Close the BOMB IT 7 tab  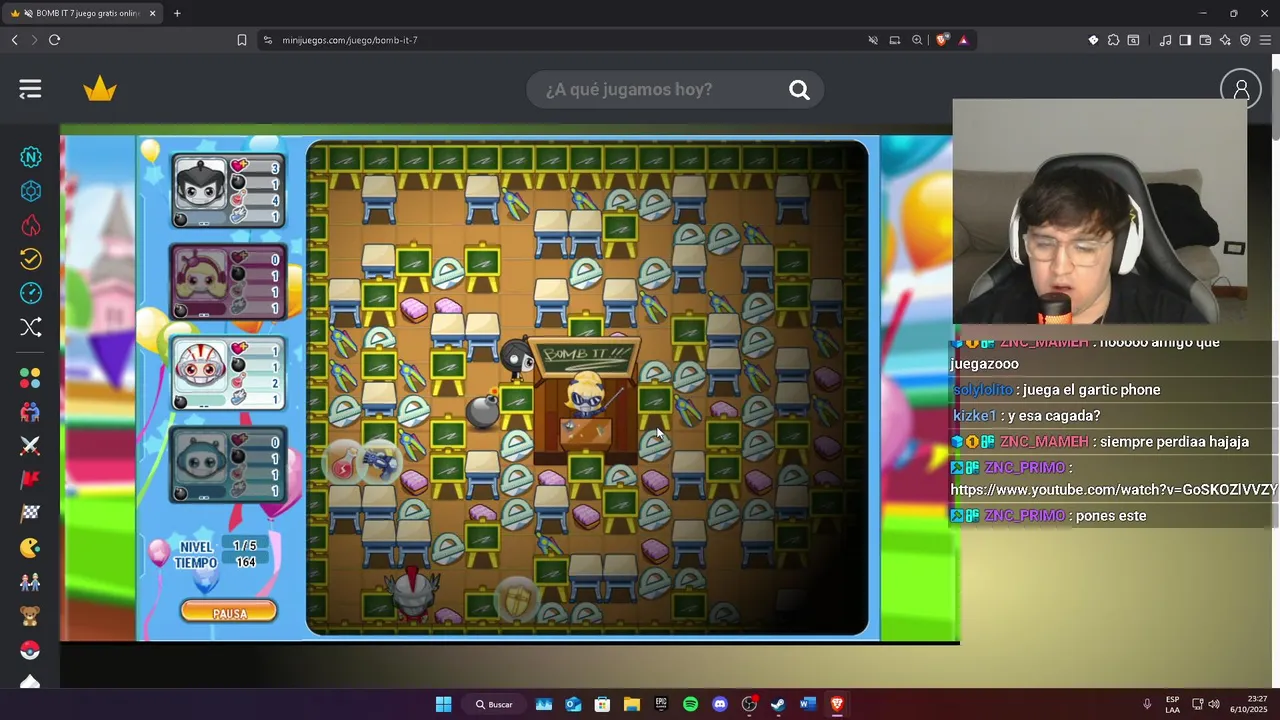point(152,13)
